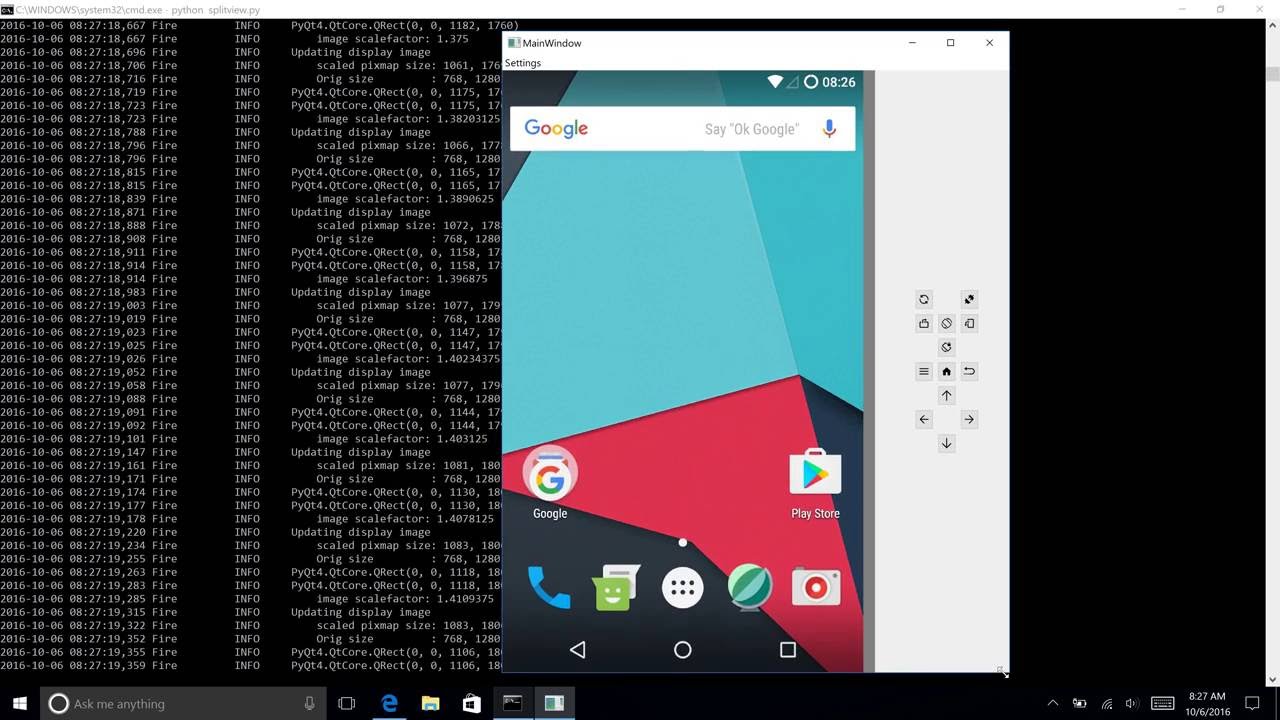Image resolution: width=1280 pixels, height=720 pixels.
Task: Click the volume icon in system tray
Action: pyautogui.click(x=1132, y=704)
